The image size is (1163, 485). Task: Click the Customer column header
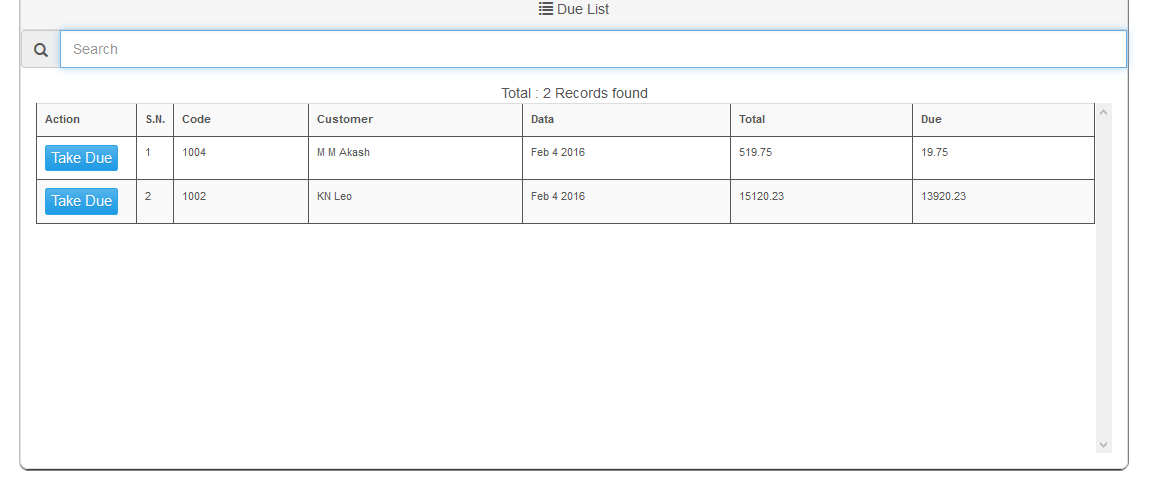344,119
